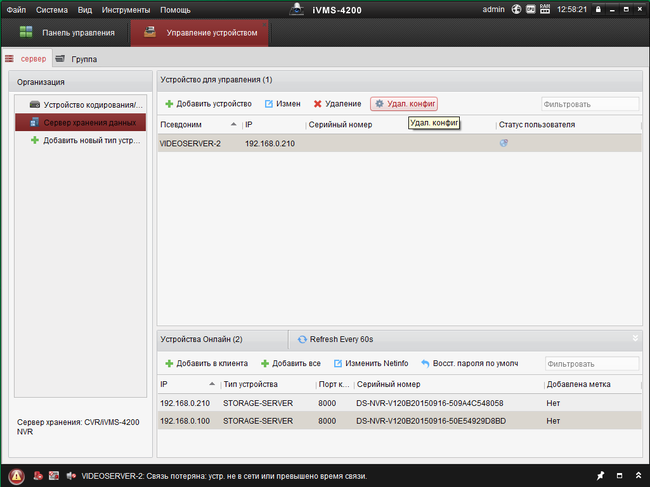
Task: Select Сервер хранения данных tree item
Action: click(80, 122)
